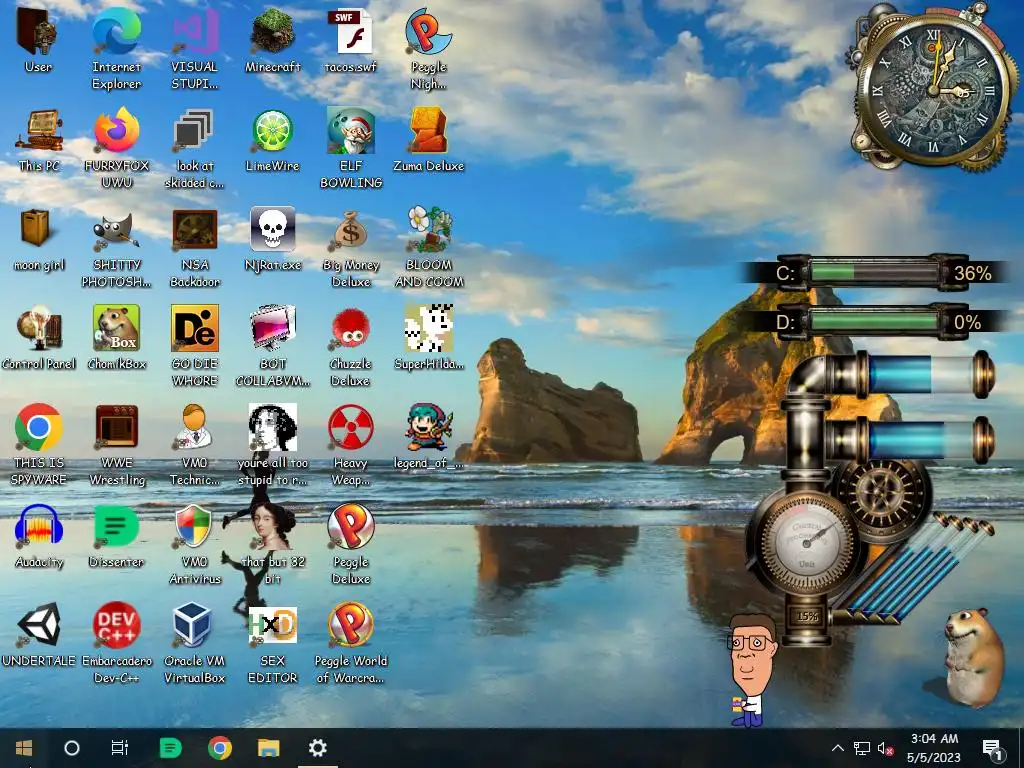Viewport: 1024px width, 768px height.
Task: Launch the Chrome desktop icon labeled SPYWARE
Action: (x=39, y=427)
